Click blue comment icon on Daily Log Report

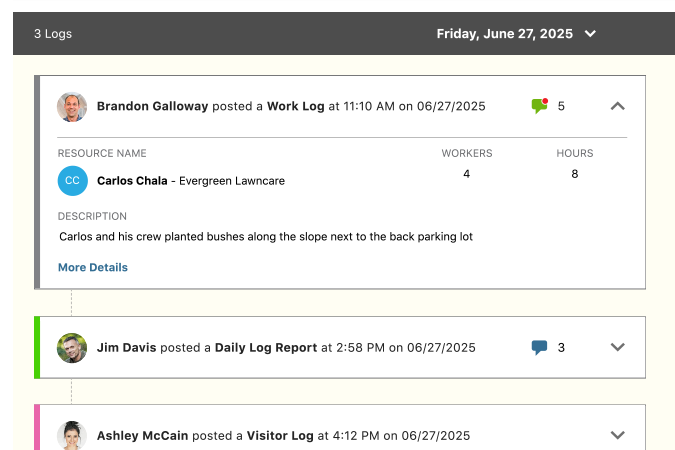pyautogui.click(x=540, y=348)
